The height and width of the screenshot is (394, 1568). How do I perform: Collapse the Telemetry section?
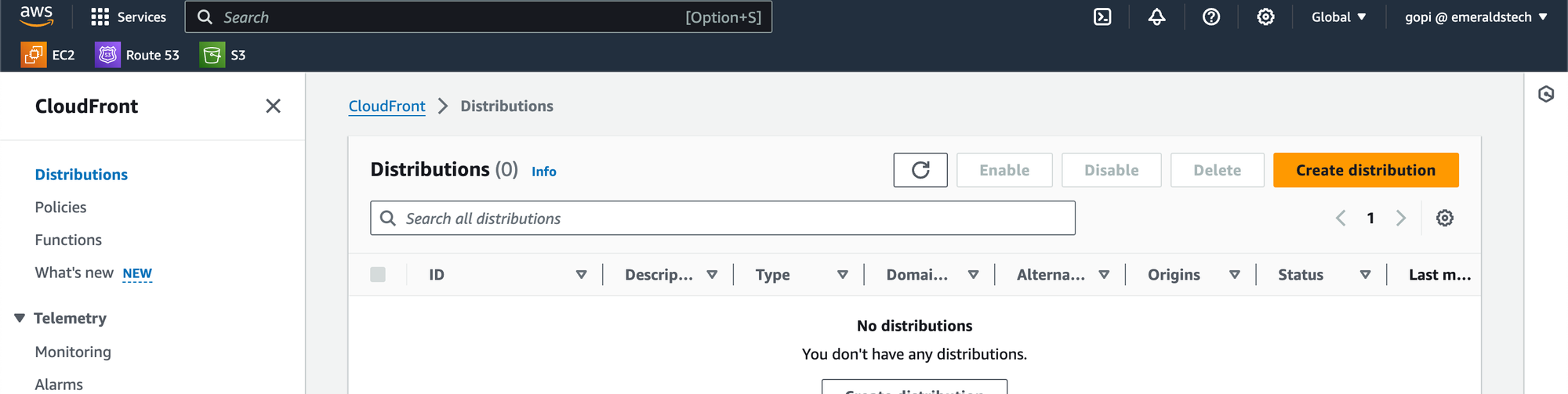pos(20,318)
